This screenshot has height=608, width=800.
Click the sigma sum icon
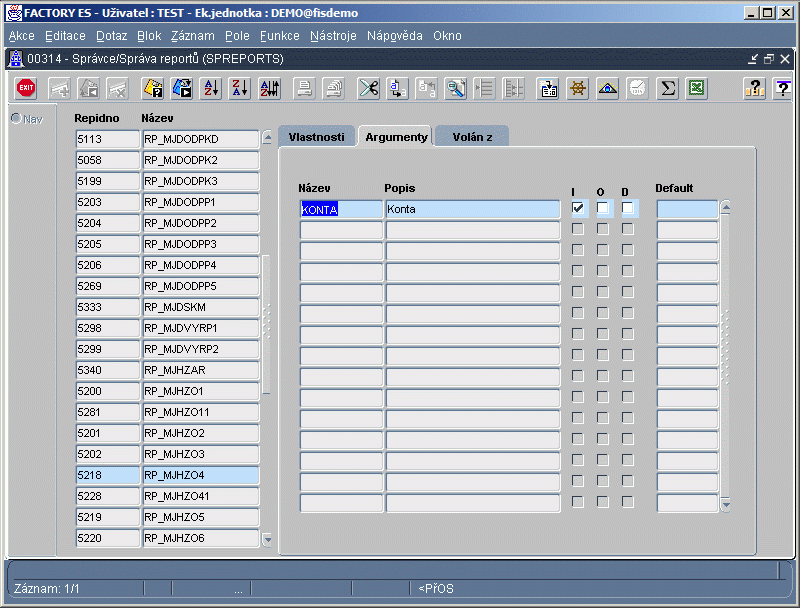click(667, 88)
